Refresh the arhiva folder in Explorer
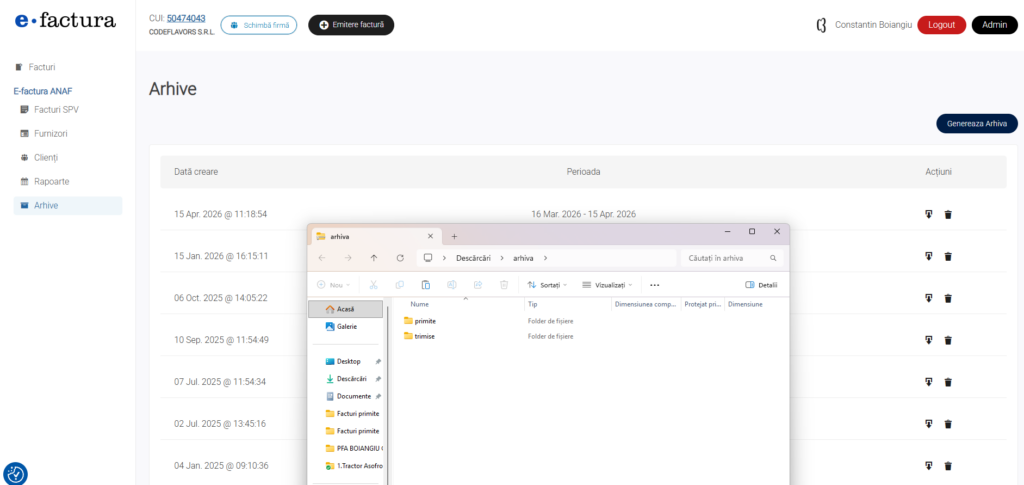 click(400, 258)
